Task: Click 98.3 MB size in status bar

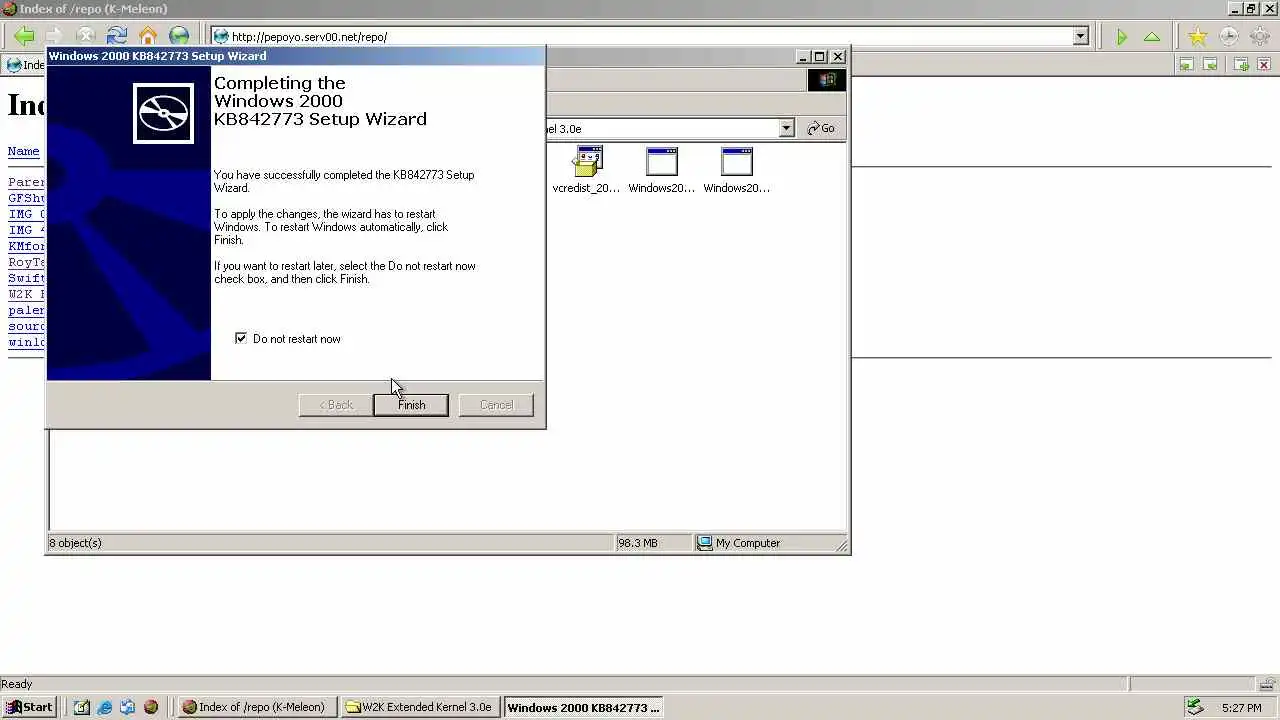Action: [638, 543]
